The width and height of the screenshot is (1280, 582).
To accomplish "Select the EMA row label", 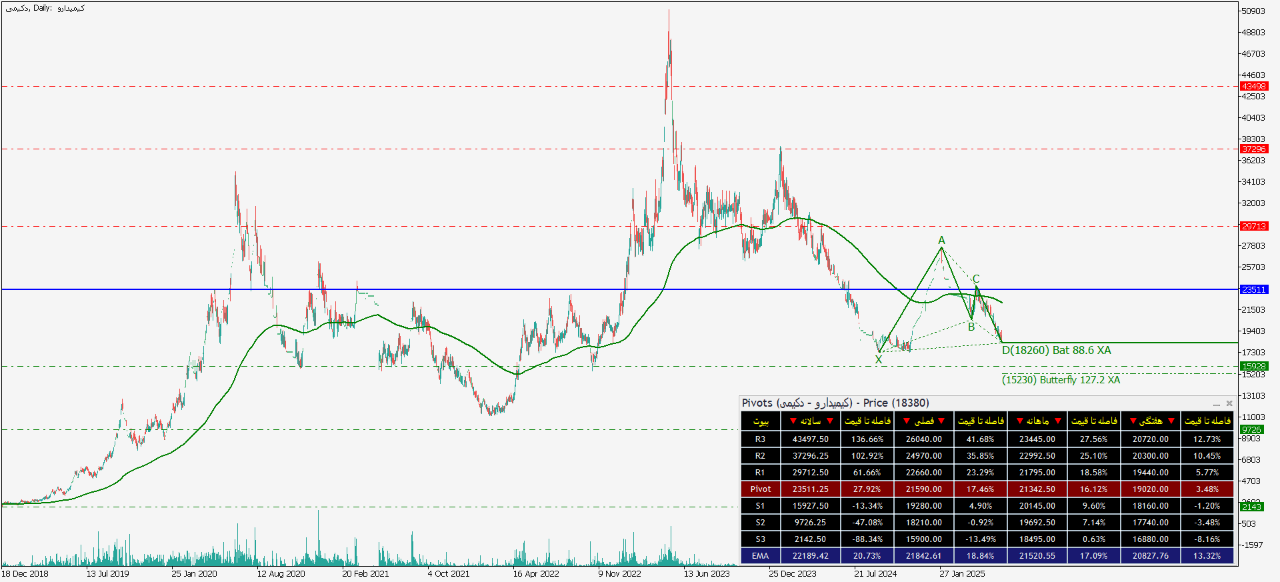I will pos(762,555).
